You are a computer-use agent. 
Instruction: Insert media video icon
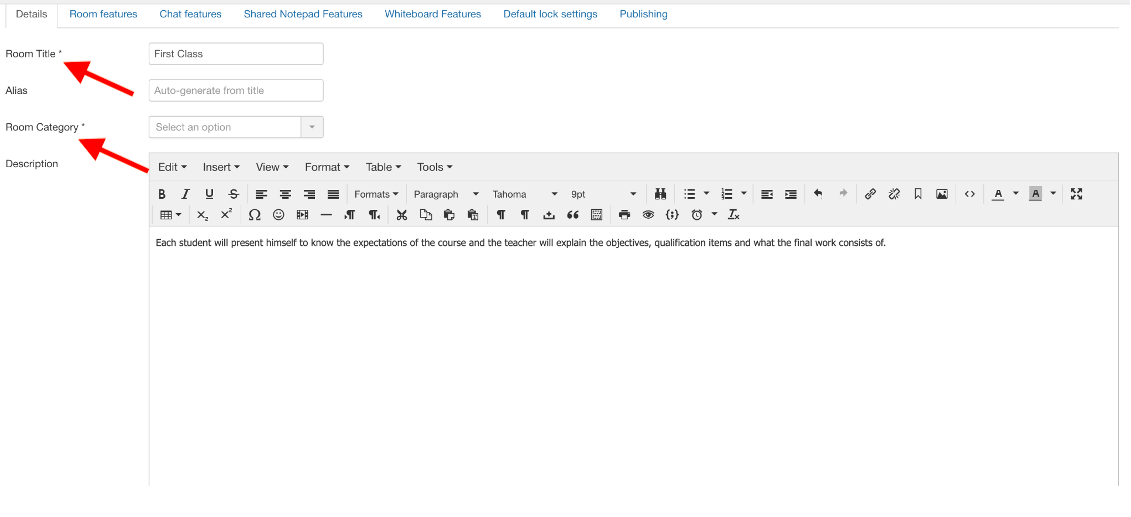(302, 215)
